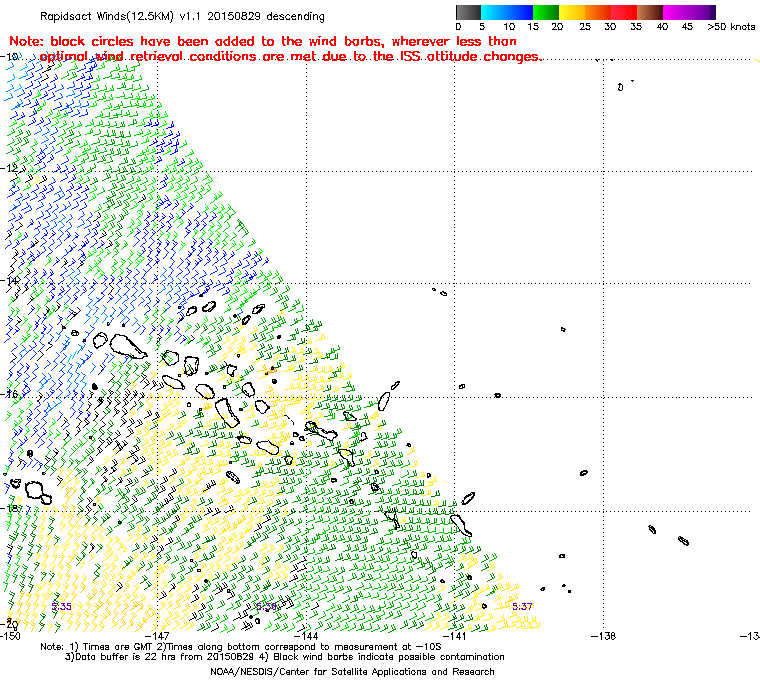This screenshot has width=760, height=688.
Task: Click the gray 0-5 knots legend color
Action: pyautogui.click(x=468, y=12)
